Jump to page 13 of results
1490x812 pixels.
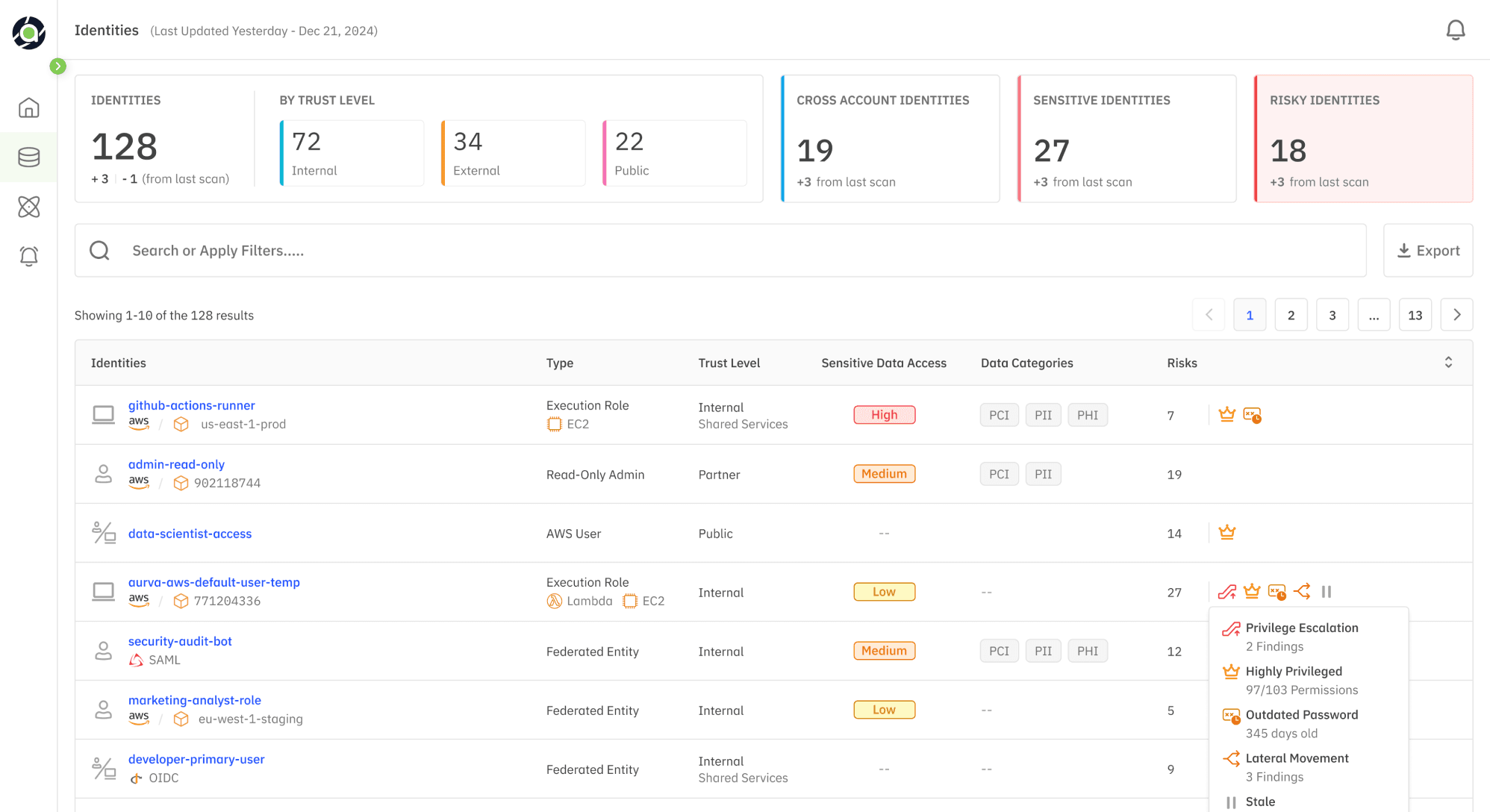pos(1415,315)
